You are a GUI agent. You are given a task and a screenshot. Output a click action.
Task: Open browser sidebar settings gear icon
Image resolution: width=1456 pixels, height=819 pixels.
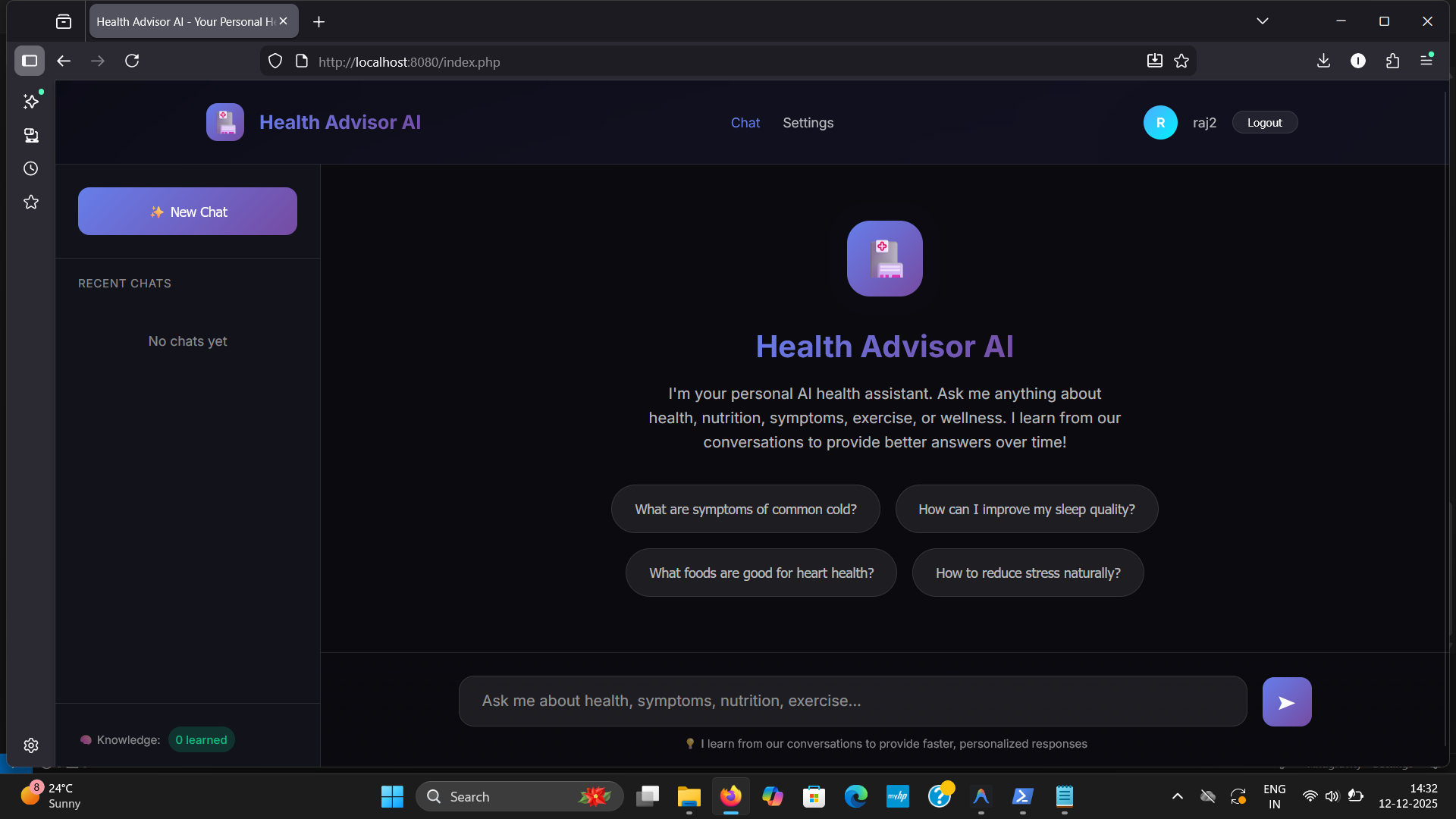click(31, 745)
